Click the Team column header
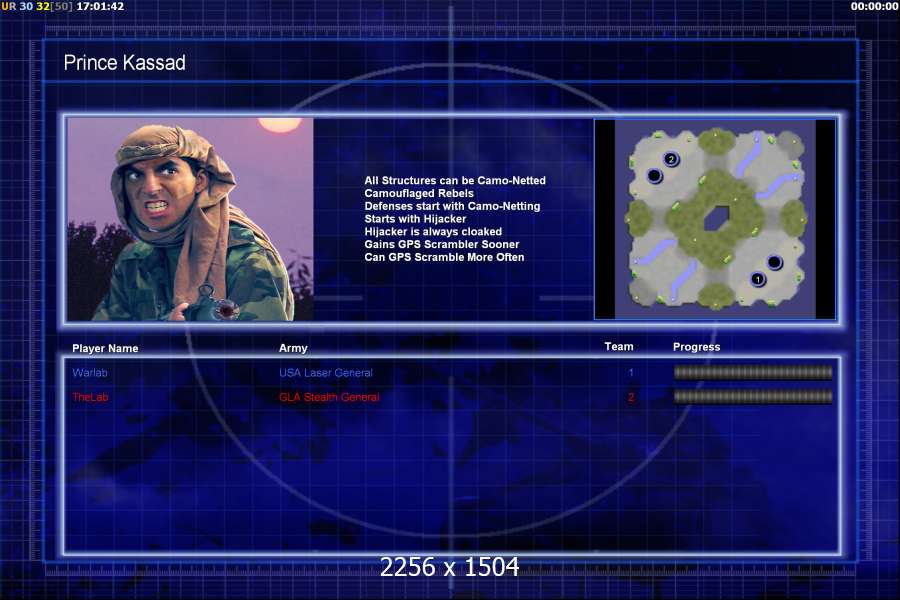 pos(619,347)
